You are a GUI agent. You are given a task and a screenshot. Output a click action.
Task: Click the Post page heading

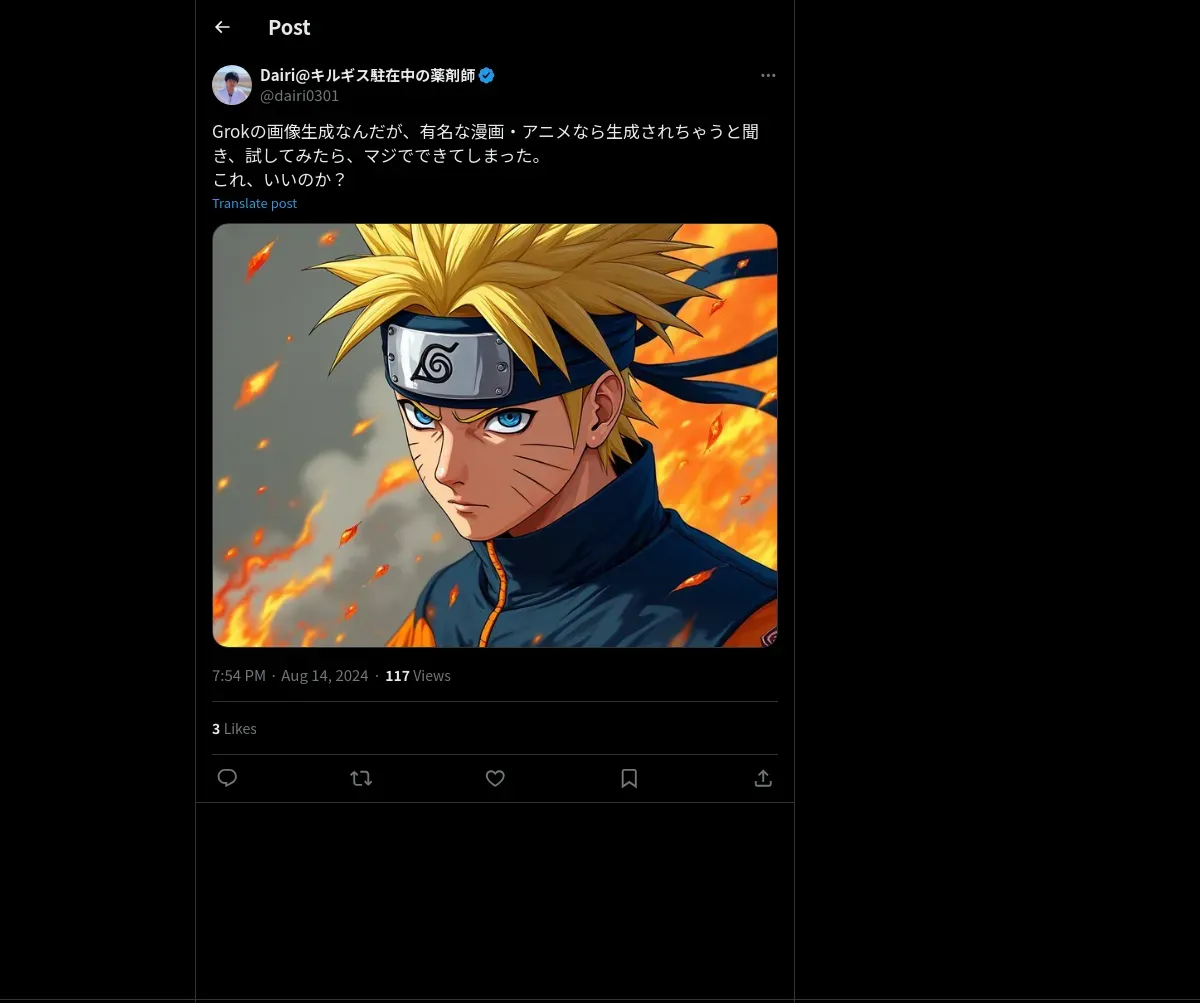pyautogui.click(x=289, y=28)
